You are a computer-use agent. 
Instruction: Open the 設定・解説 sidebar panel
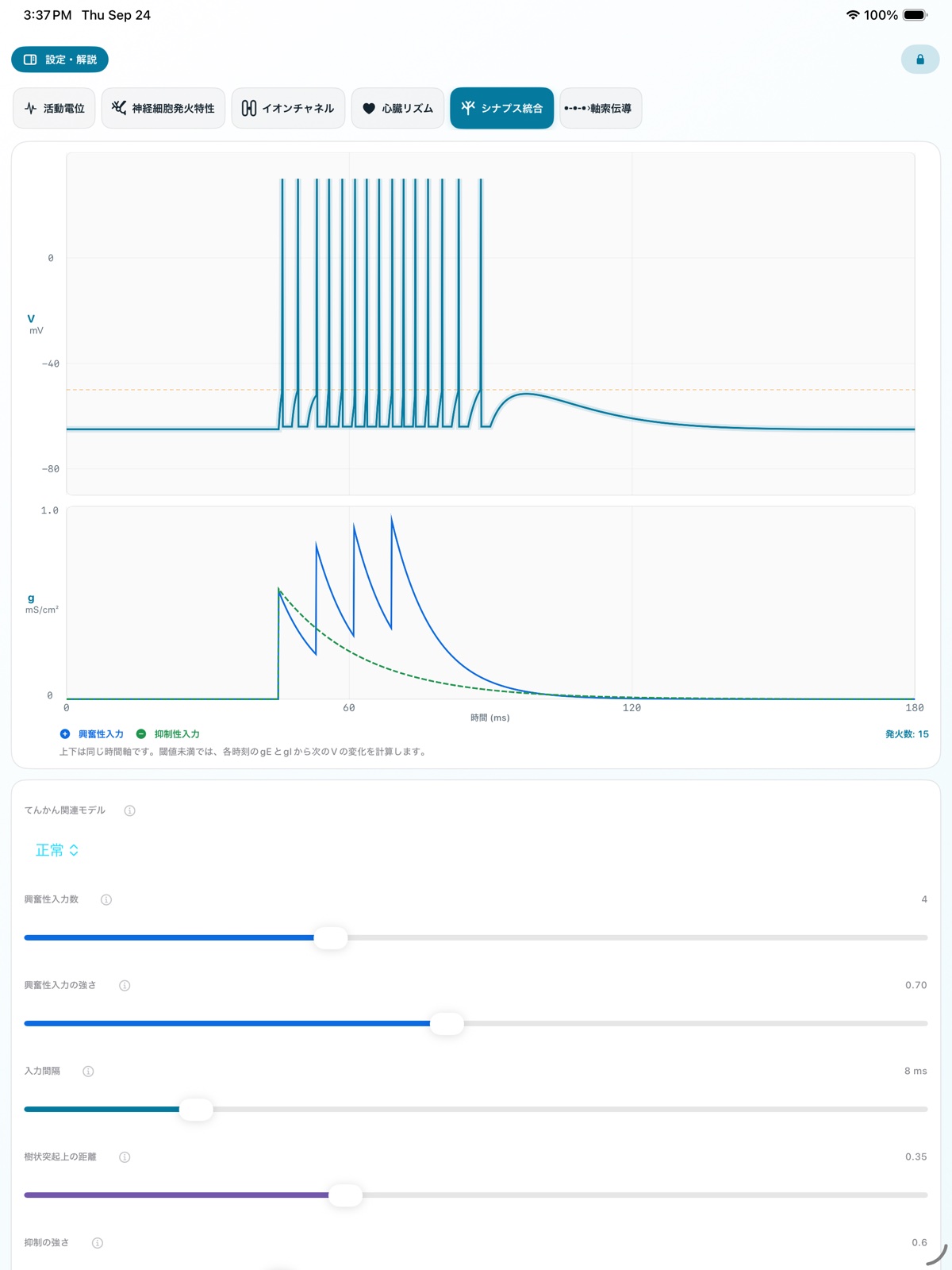pos(59,60)
